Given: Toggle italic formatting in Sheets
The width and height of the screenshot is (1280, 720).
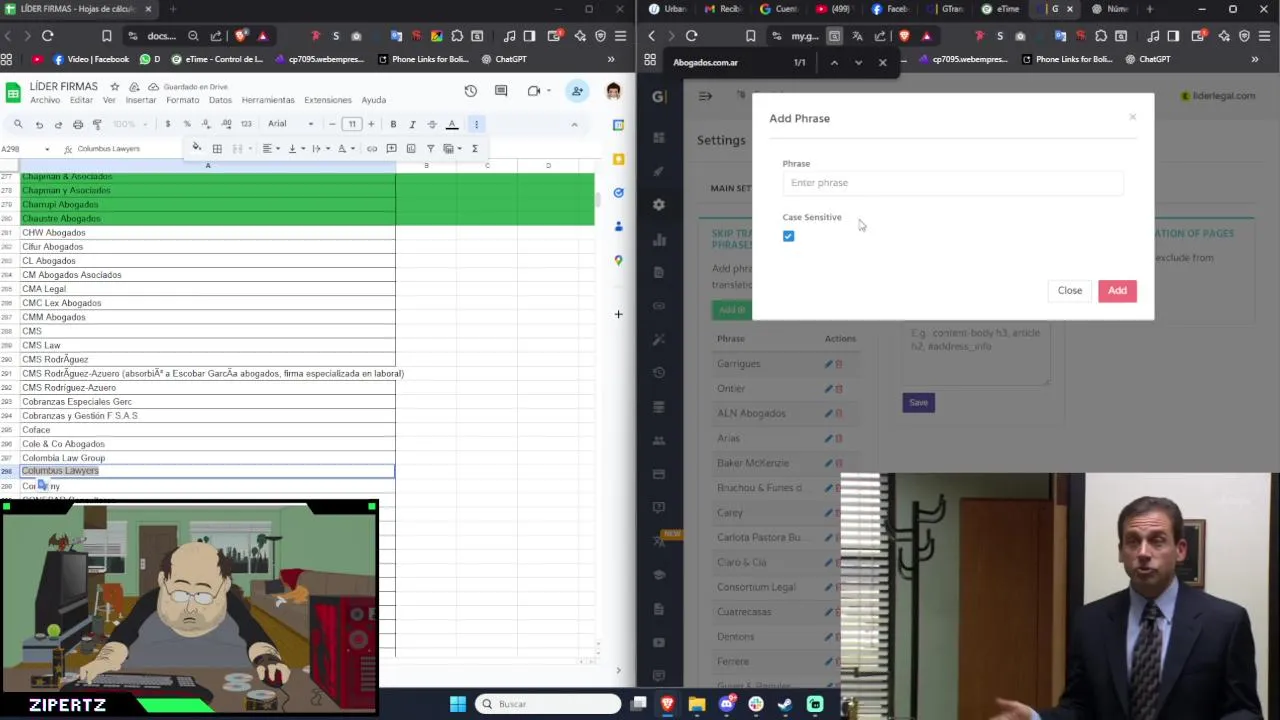Looking at the screenshot, I should (412, 124).
